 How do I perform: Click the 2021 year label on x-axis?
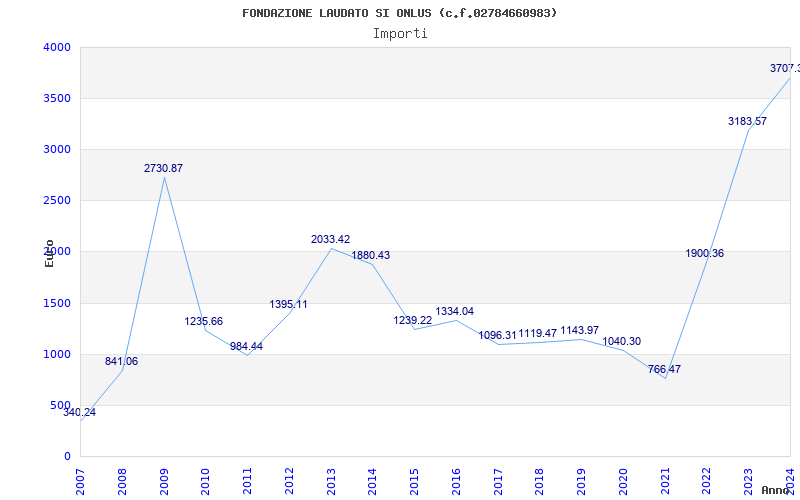(665, 478)
